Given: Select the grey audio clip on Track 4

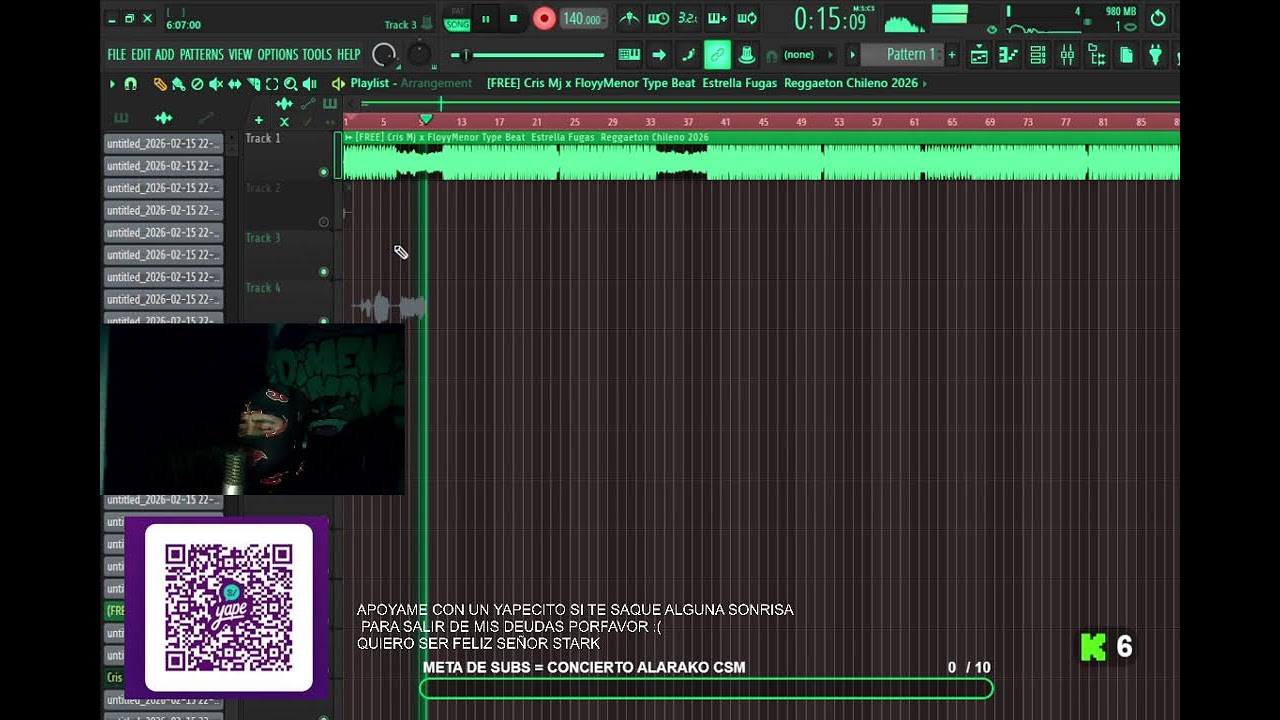Looking at the screenshot, I should point(389,307).
